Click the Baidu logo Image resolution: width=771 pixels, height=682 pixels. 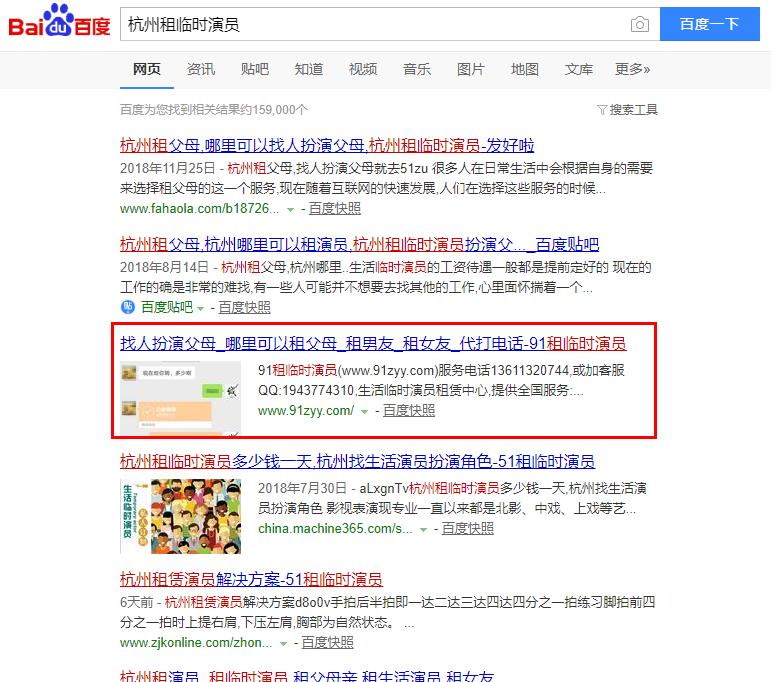tap(59, 21)
